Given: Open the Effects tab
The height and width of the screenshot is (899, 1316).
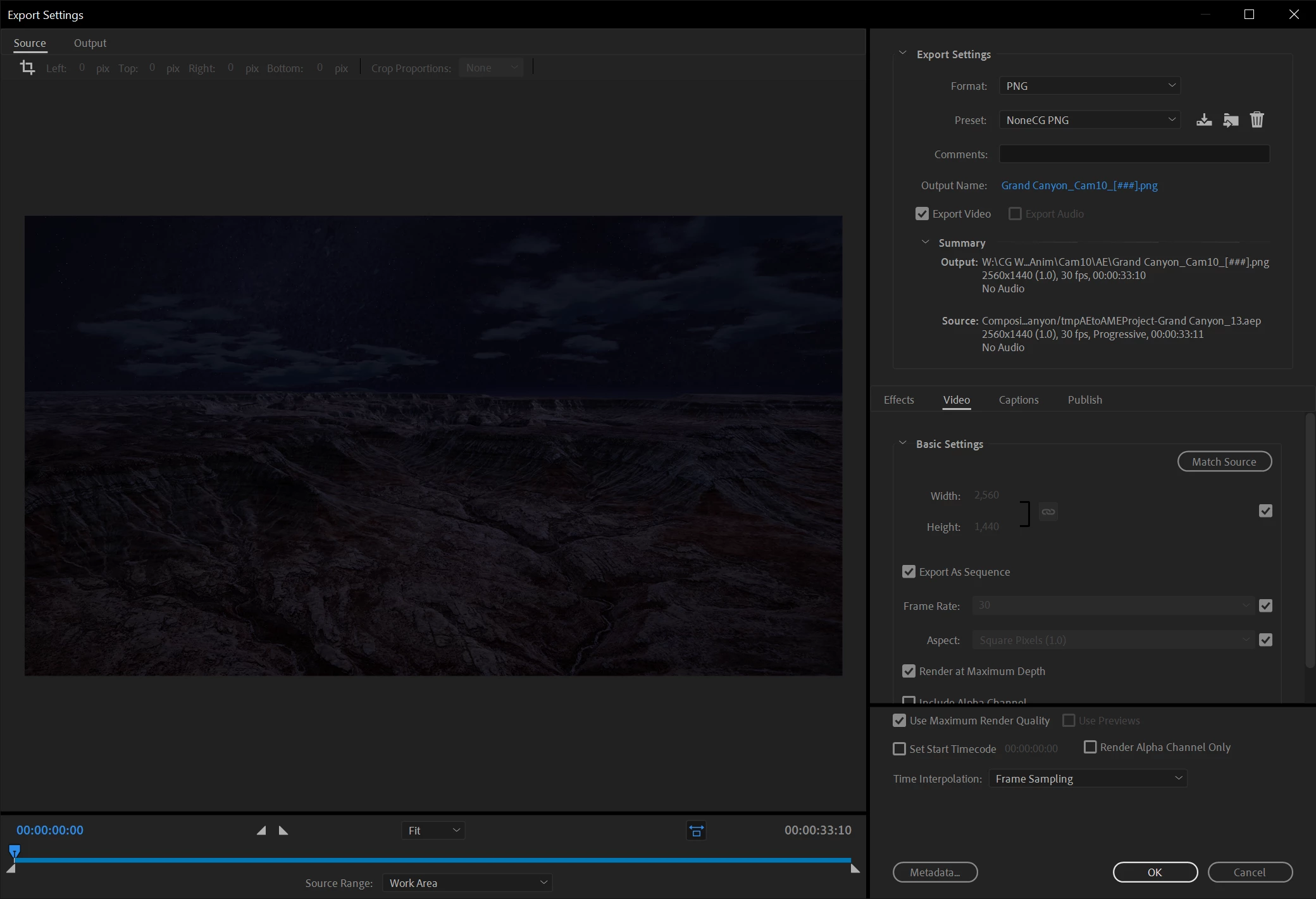Looking at the screenshot, I should click(x=898, y=400).
